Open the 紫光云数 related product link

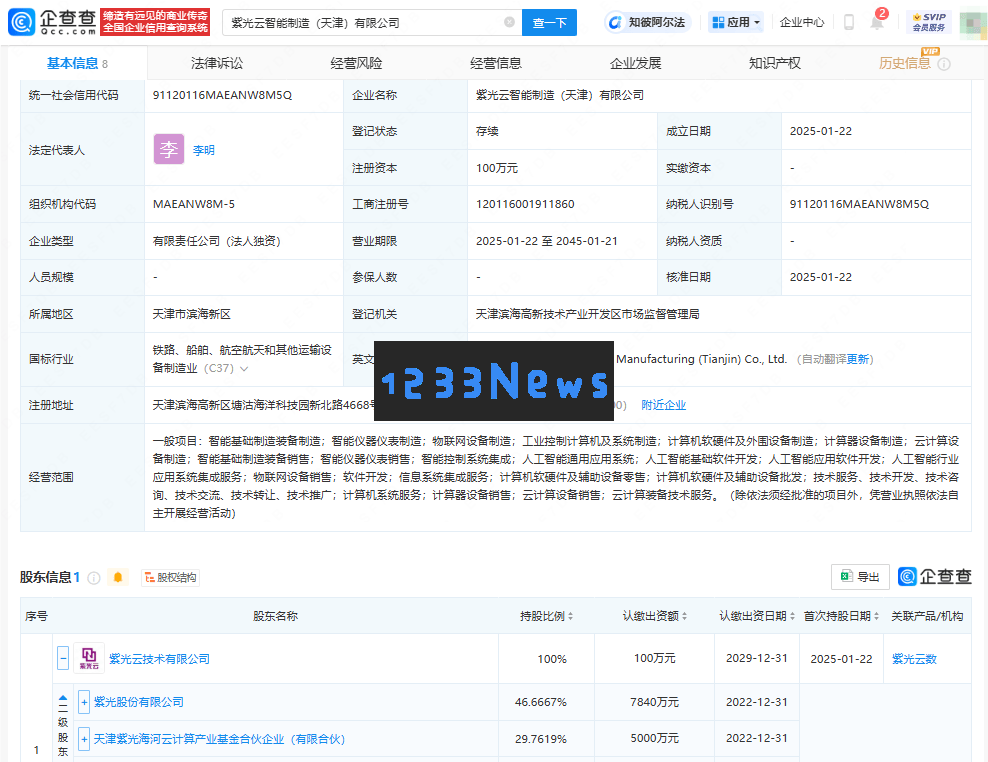(914, 659)
